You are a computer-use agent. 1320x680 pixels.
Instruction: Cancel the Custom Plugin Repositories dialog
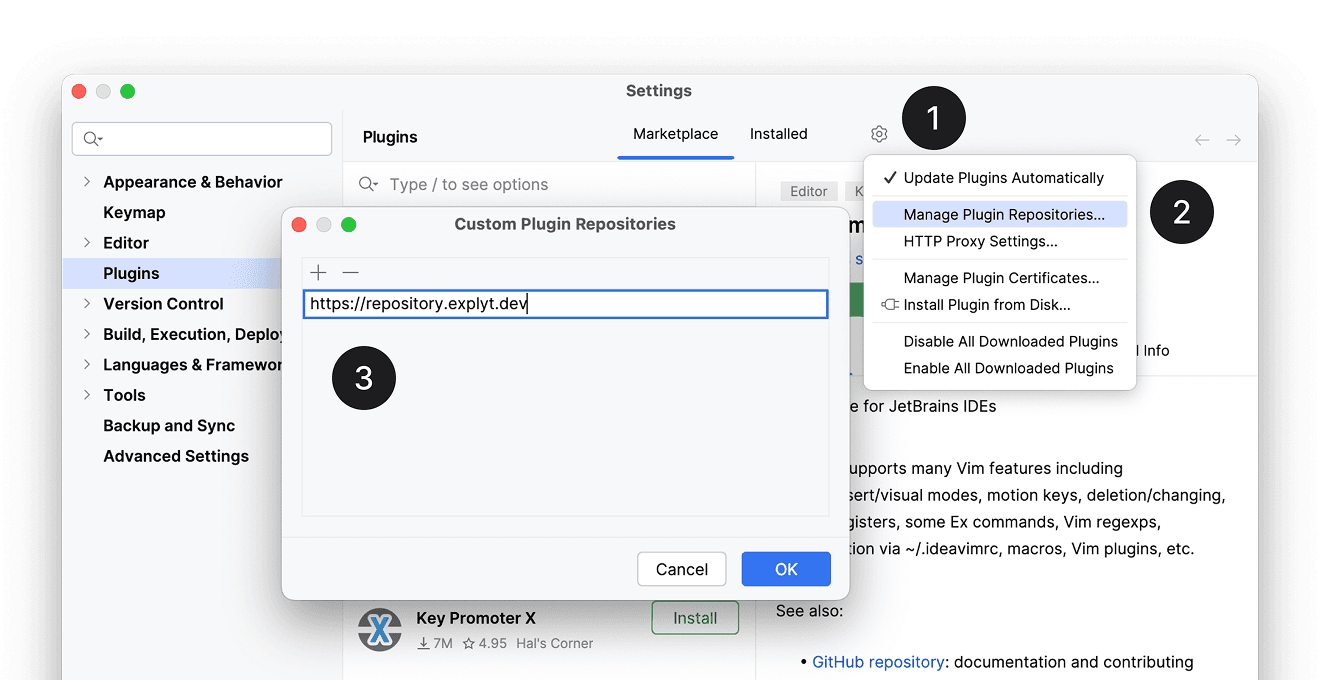coord(681,569)
